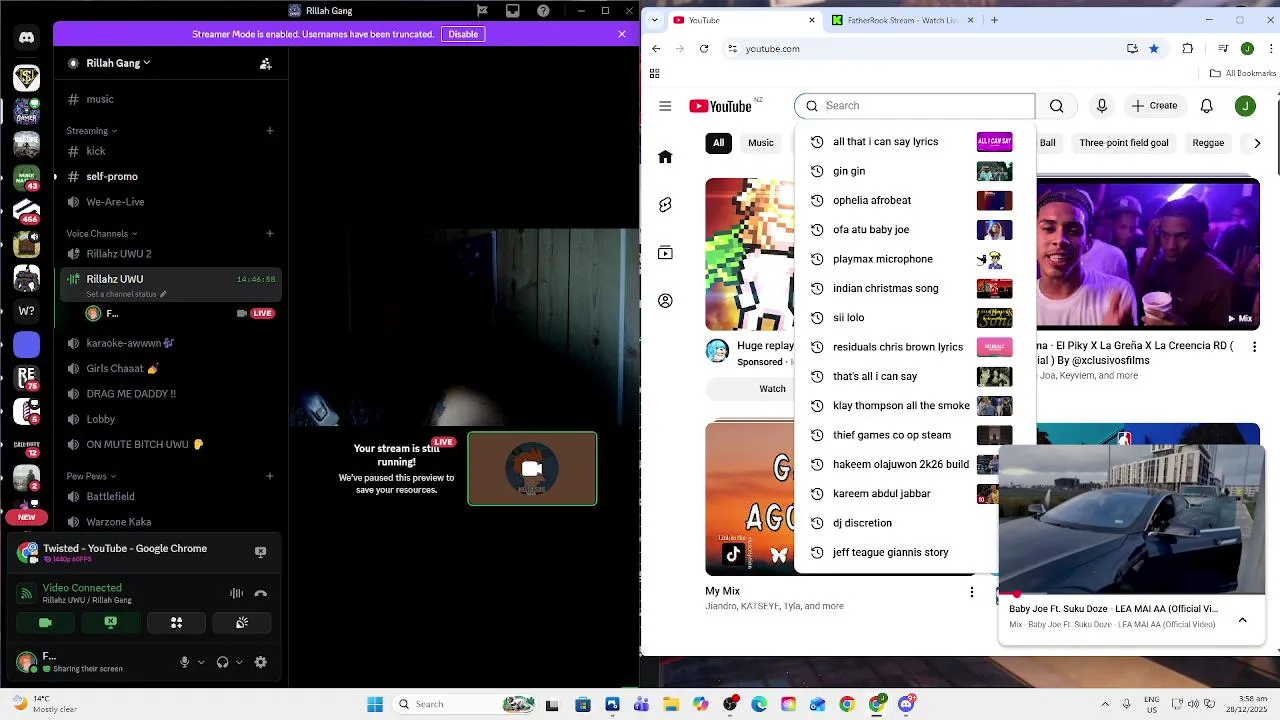The width and height of the screenshot is (1280, 720).
Task: Choose 'dj discretion' search suggestion
Action: tap(915, 523)
